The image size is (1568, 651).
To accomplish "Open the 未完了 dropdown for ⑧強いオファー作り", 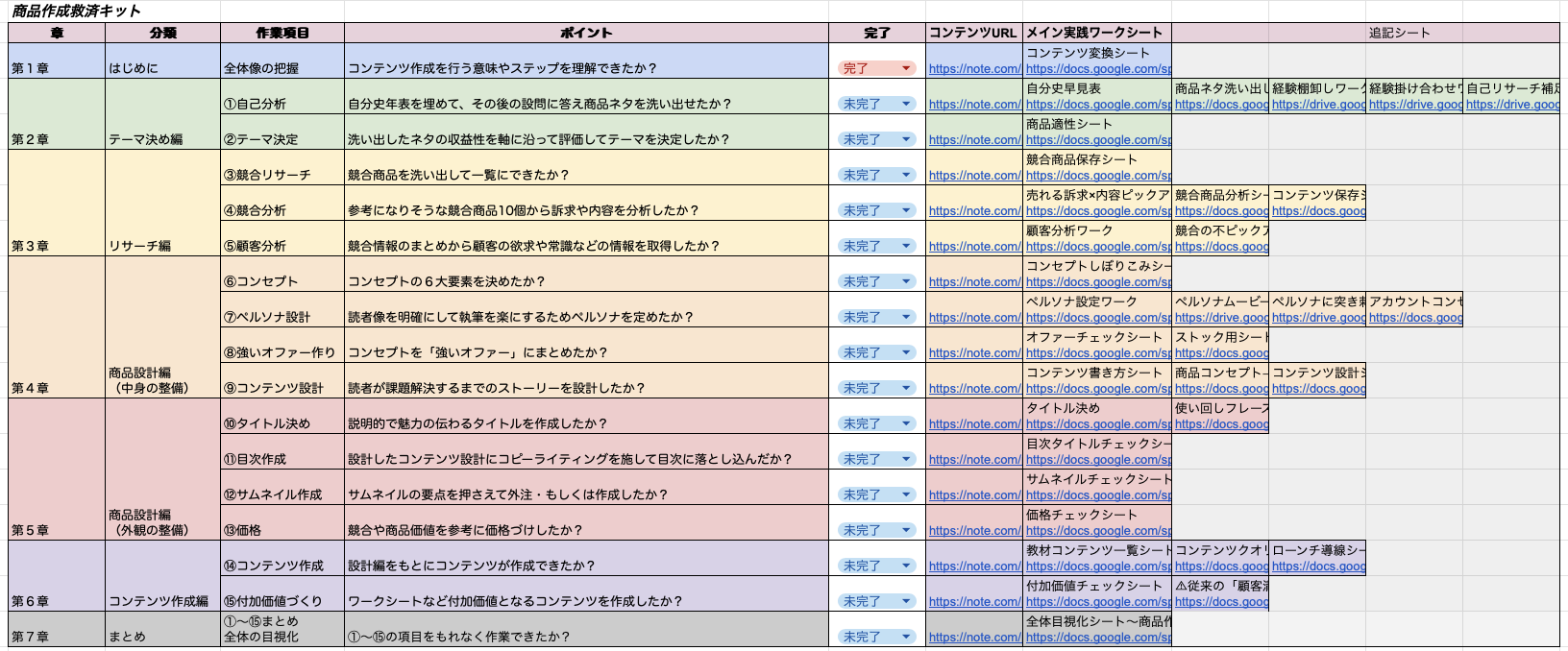I will (876, 352).
